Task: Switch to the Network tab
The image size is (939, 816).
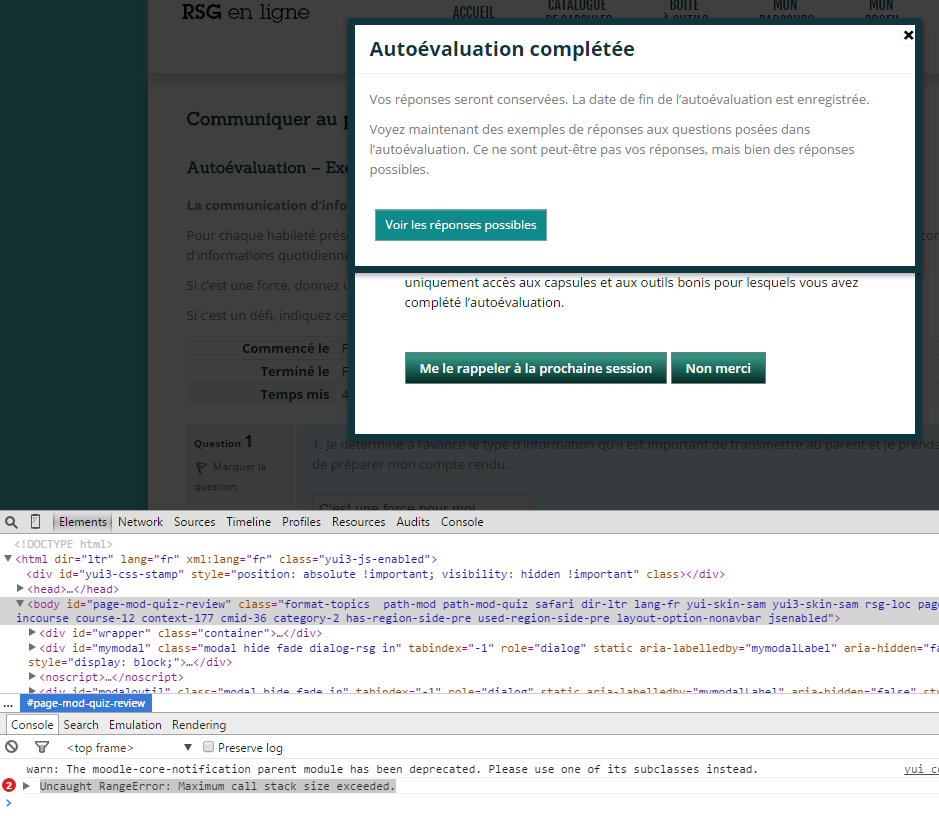Action: tap(140, 522)
